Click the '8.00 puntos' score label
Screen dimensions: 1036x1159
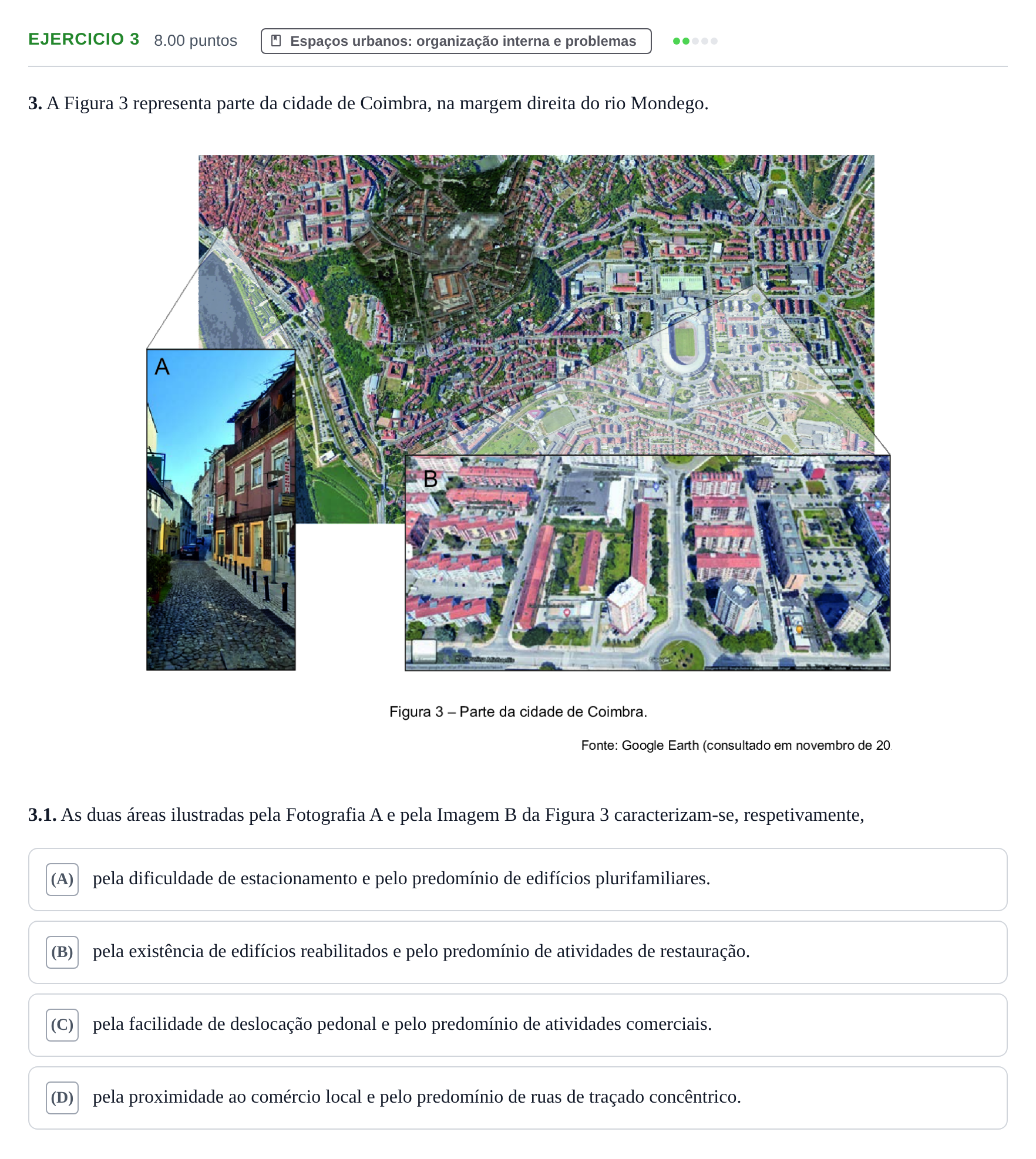point(196,41)
